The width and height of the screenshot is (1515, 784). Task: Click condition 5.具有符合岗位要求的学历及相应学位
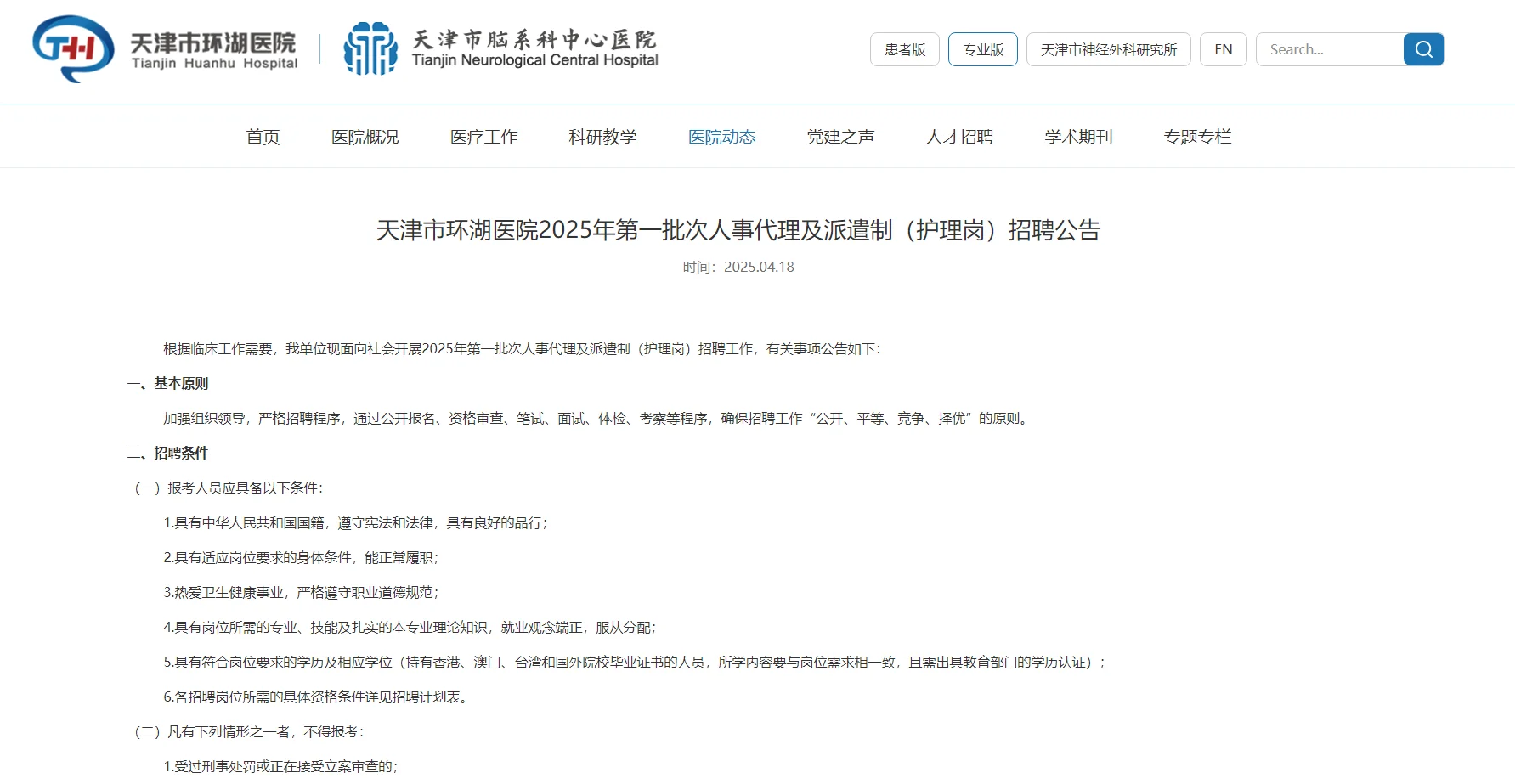(x=635, y=663)
